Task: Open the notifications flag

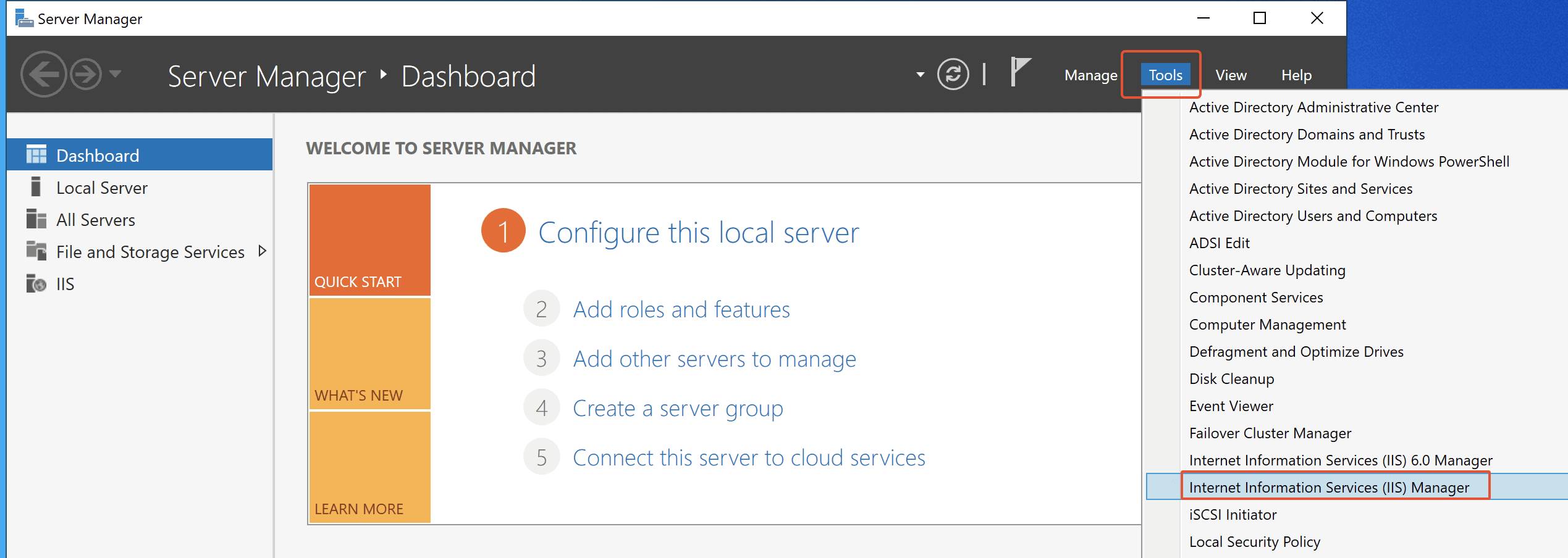Action: [1020, 72]
